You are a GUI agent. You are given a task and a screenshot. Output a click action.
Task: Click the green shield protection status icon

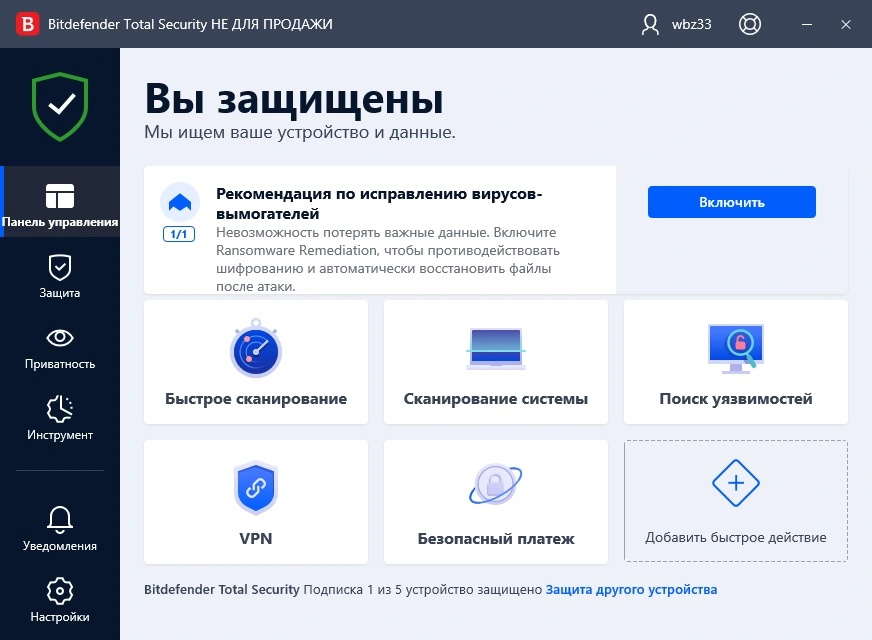[x=60, y=106]
